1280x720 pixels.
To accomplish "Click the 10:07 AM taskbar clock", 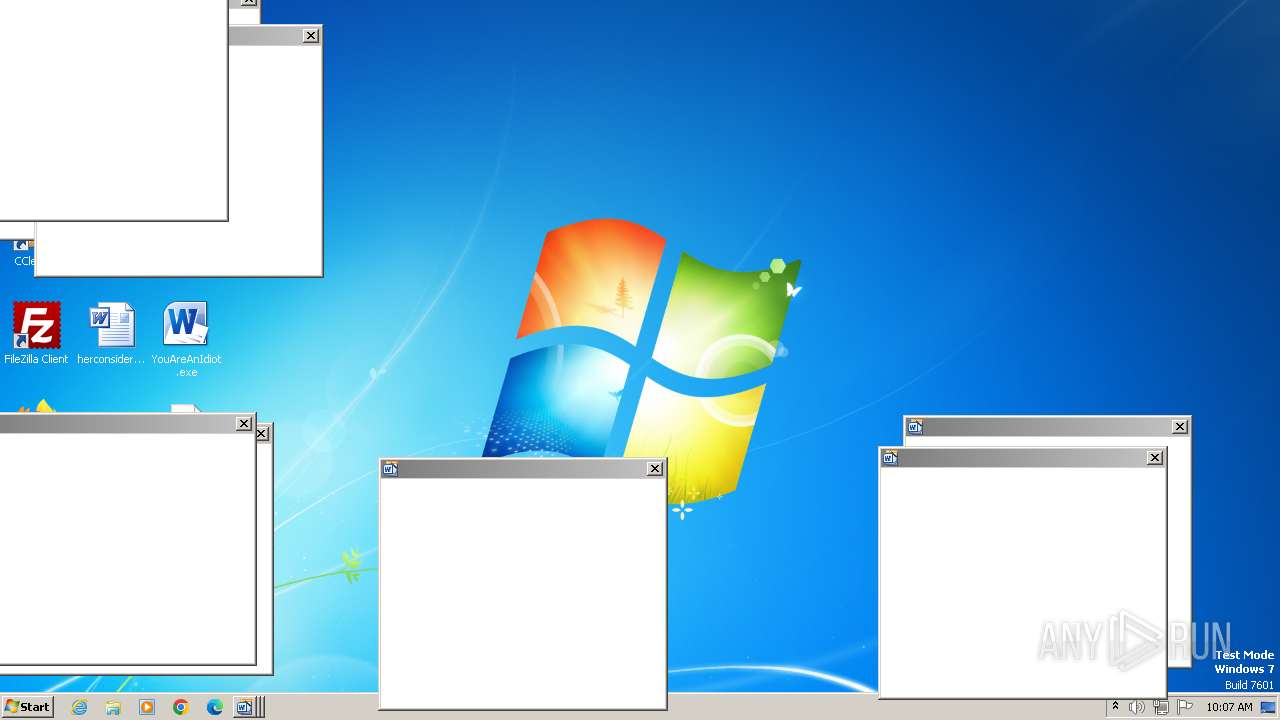I will pos(1229,707).
